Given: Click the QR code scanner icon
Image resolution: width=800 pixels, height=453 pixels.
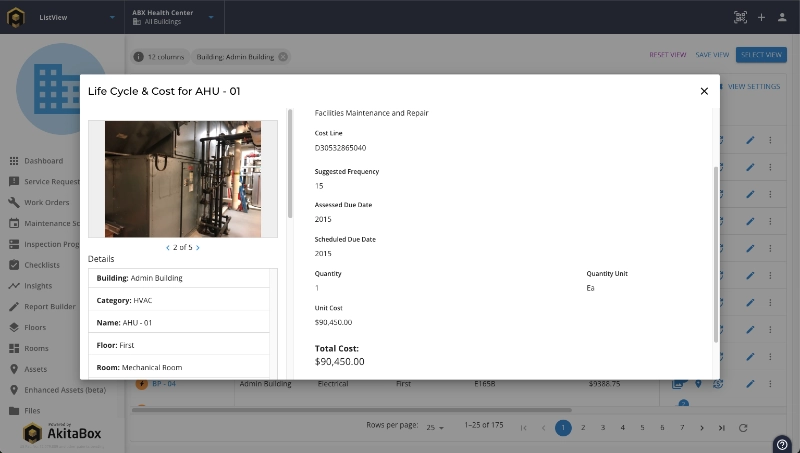Looking at the screenshot, I should point(741,17).
